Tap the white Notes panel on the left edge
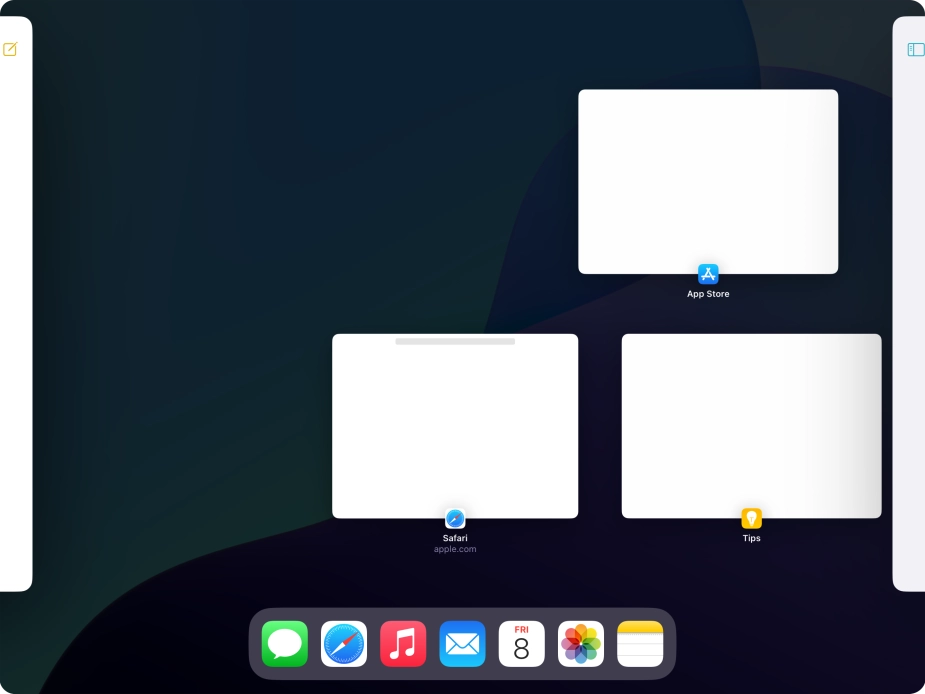 16,300
